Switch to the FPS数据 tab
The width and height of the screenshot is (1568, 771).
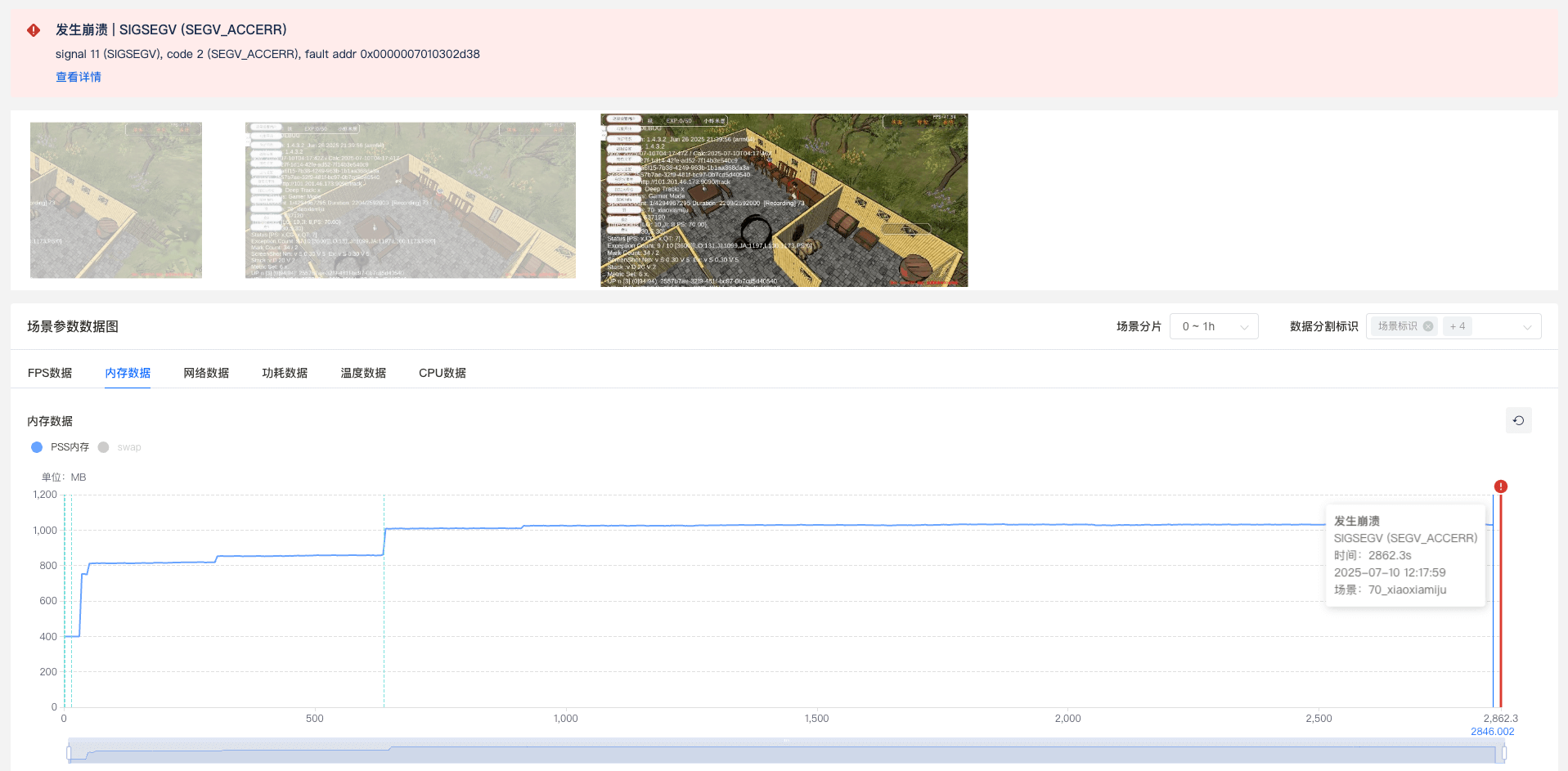point(50,373)
